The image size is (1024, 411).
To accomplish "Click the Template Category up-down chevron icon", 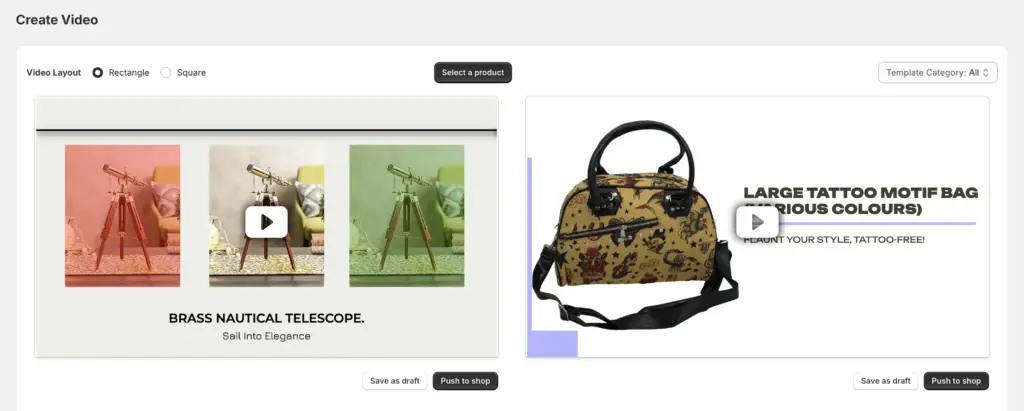I will [x=985, y=73].
